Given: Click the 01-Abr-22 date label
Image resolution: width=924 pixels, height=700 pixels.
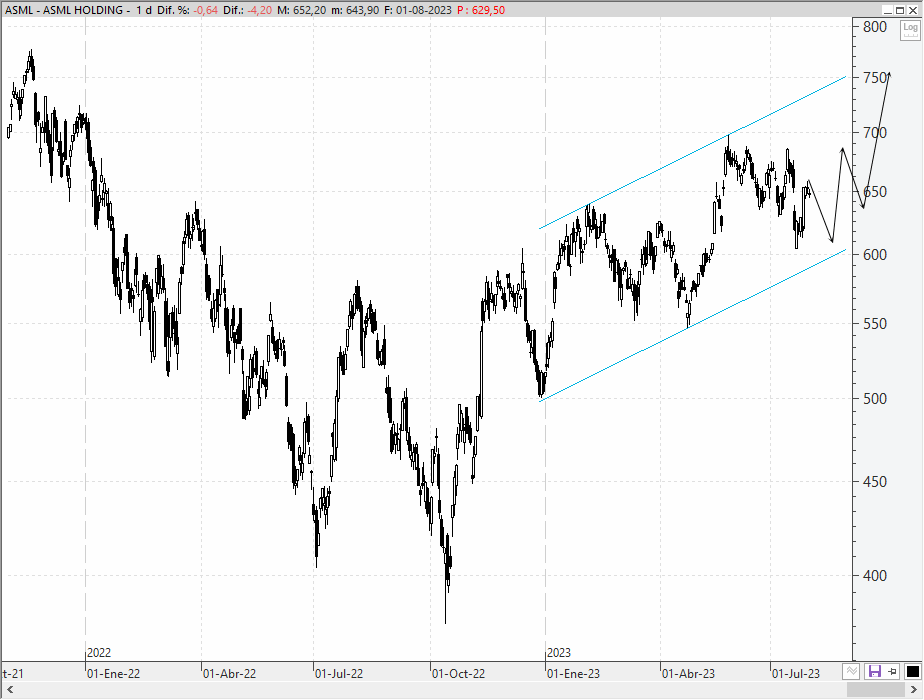Looking at the screenshot, I should [x=229, y=673].
